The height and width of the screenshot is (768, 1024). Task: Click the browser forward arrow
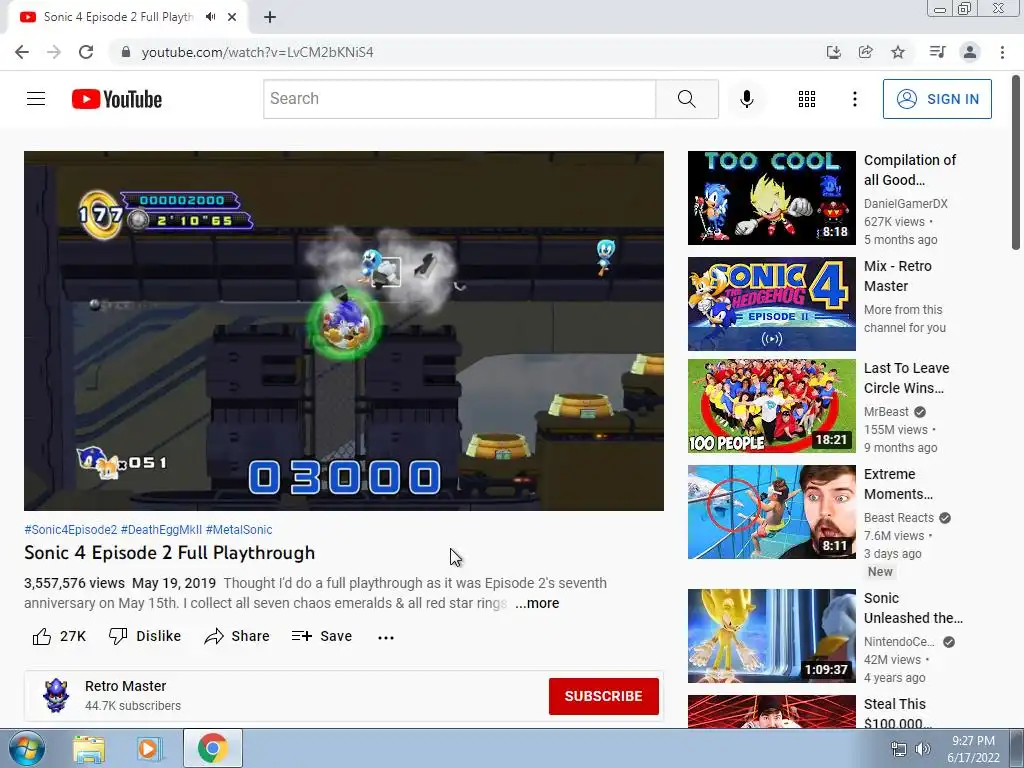click(x=54, y=52)
